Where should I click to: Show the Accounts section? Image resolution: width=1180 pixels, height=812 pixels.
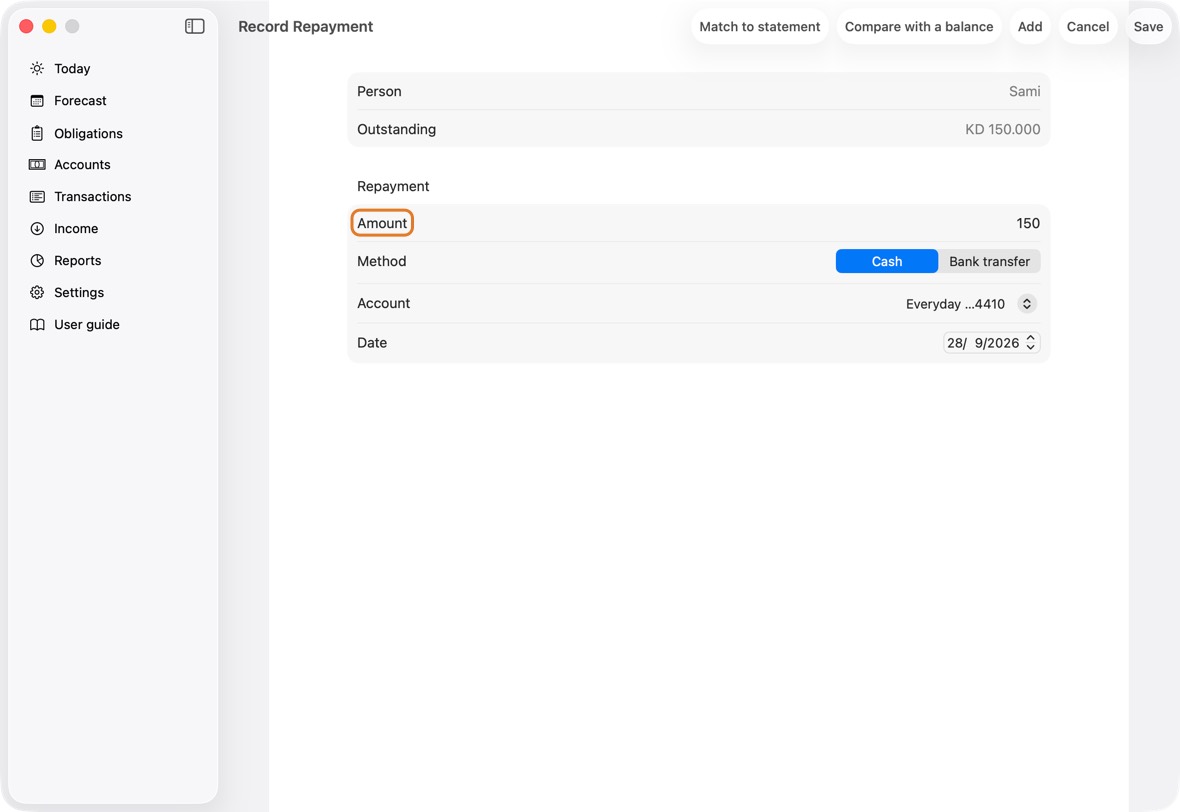coord(82,165)
